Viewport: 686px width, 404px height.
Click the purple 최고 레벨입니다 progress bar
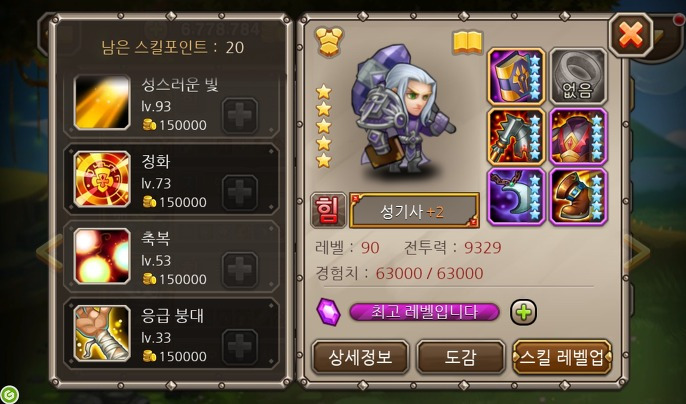pyautogui.click(x=424, y=312)
